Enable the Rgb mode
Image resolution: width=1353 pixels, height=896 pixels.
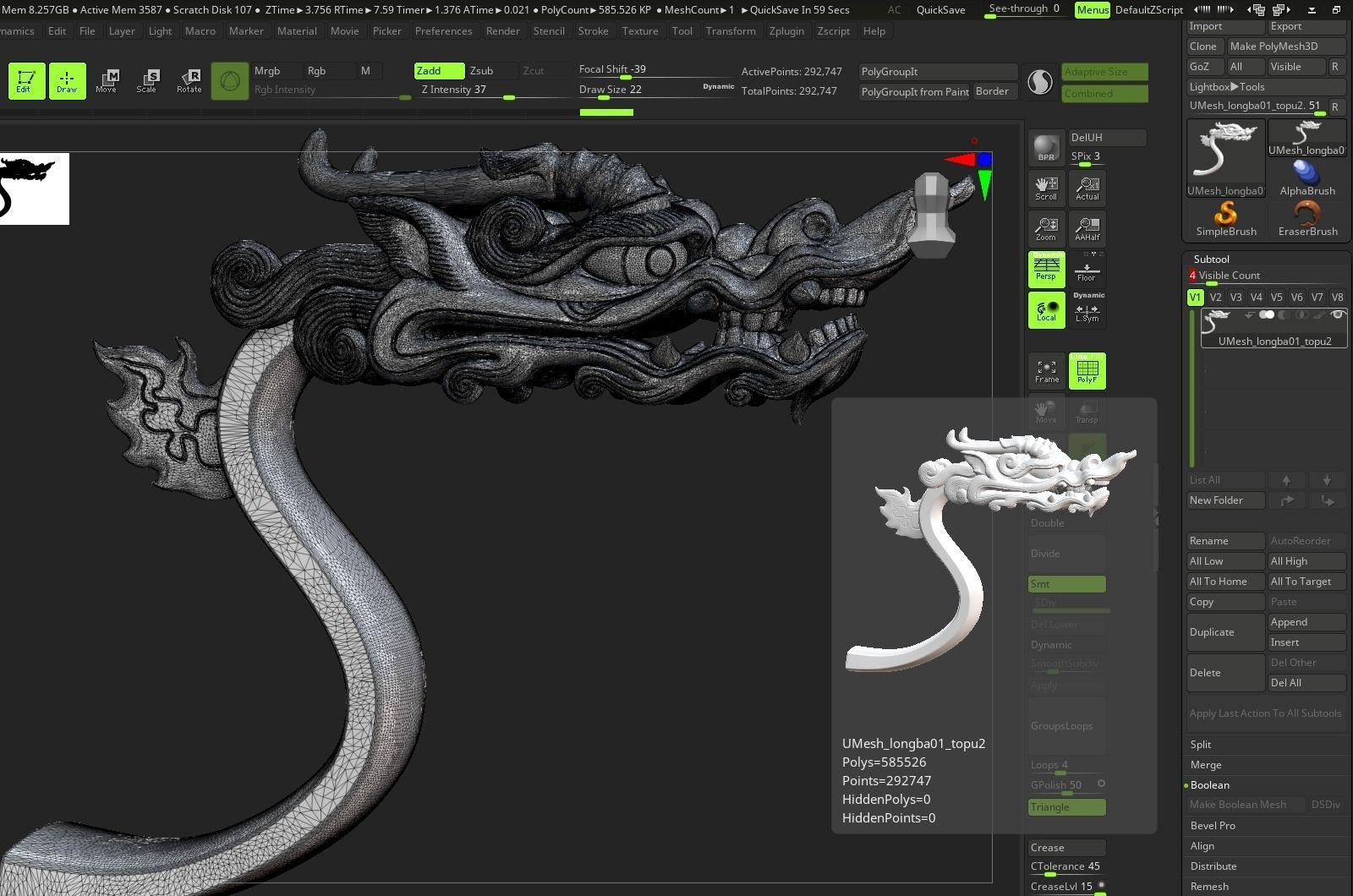[x=330, y=71]
